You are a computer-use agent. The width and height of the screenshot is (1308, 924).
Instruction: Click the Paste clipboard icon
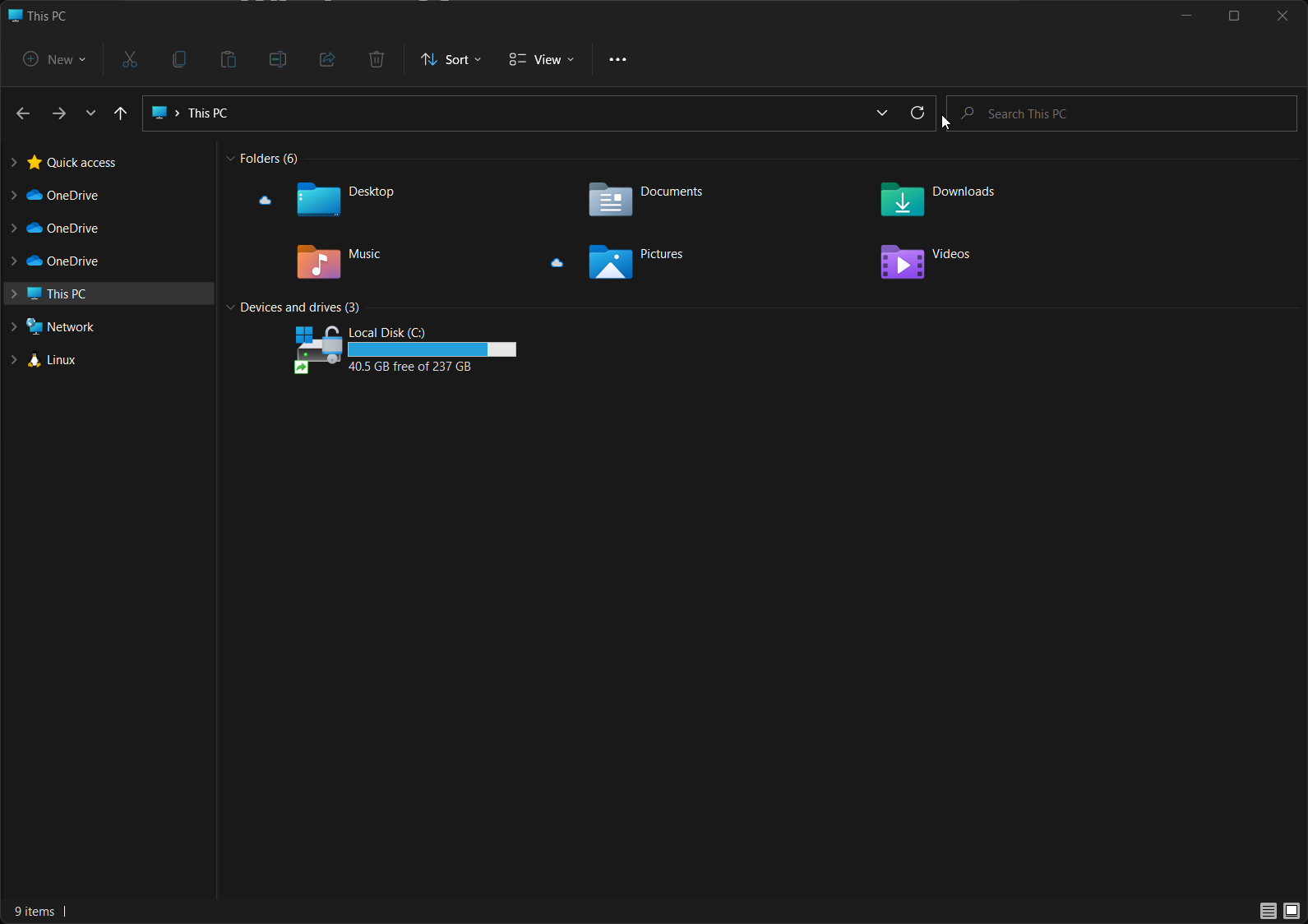point(229,59)
